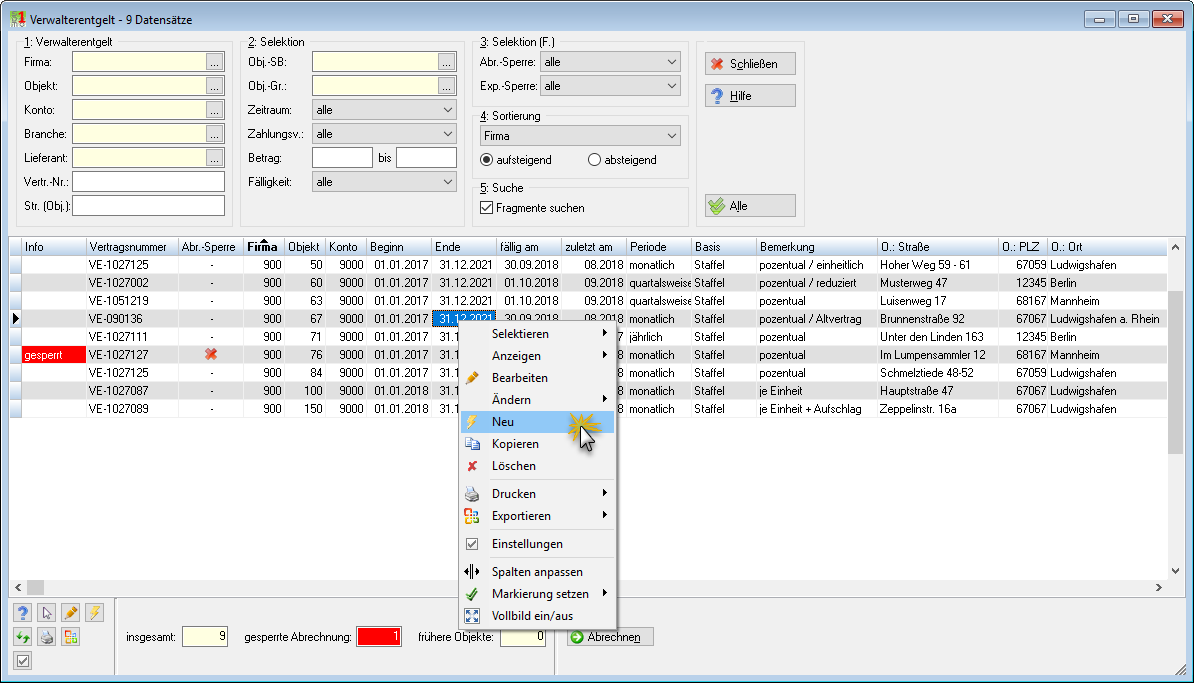Select the row with VE-1051219
1194x683 pixels.
pyautogui.click(x=588, y=301)
